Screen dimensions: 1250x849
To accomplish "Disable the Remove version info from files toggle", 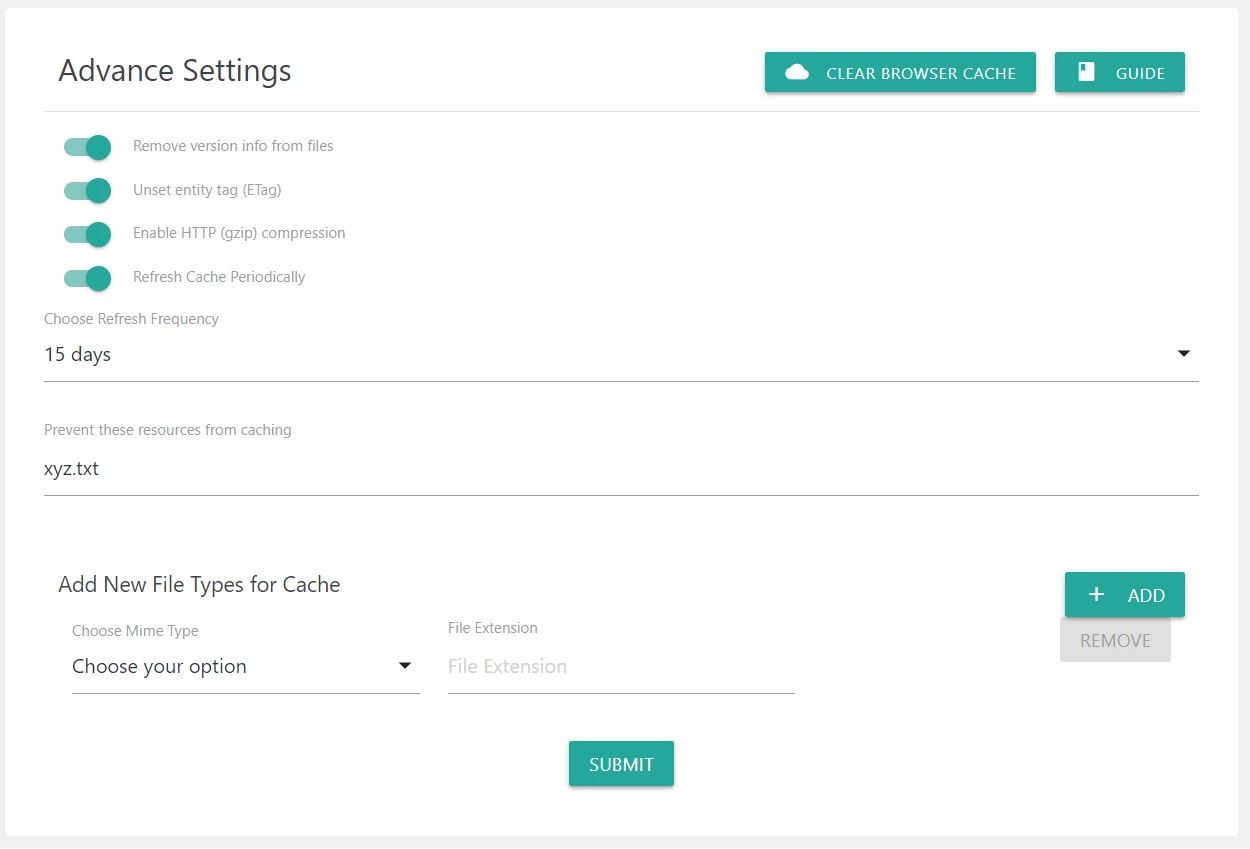I will (88, 147).
